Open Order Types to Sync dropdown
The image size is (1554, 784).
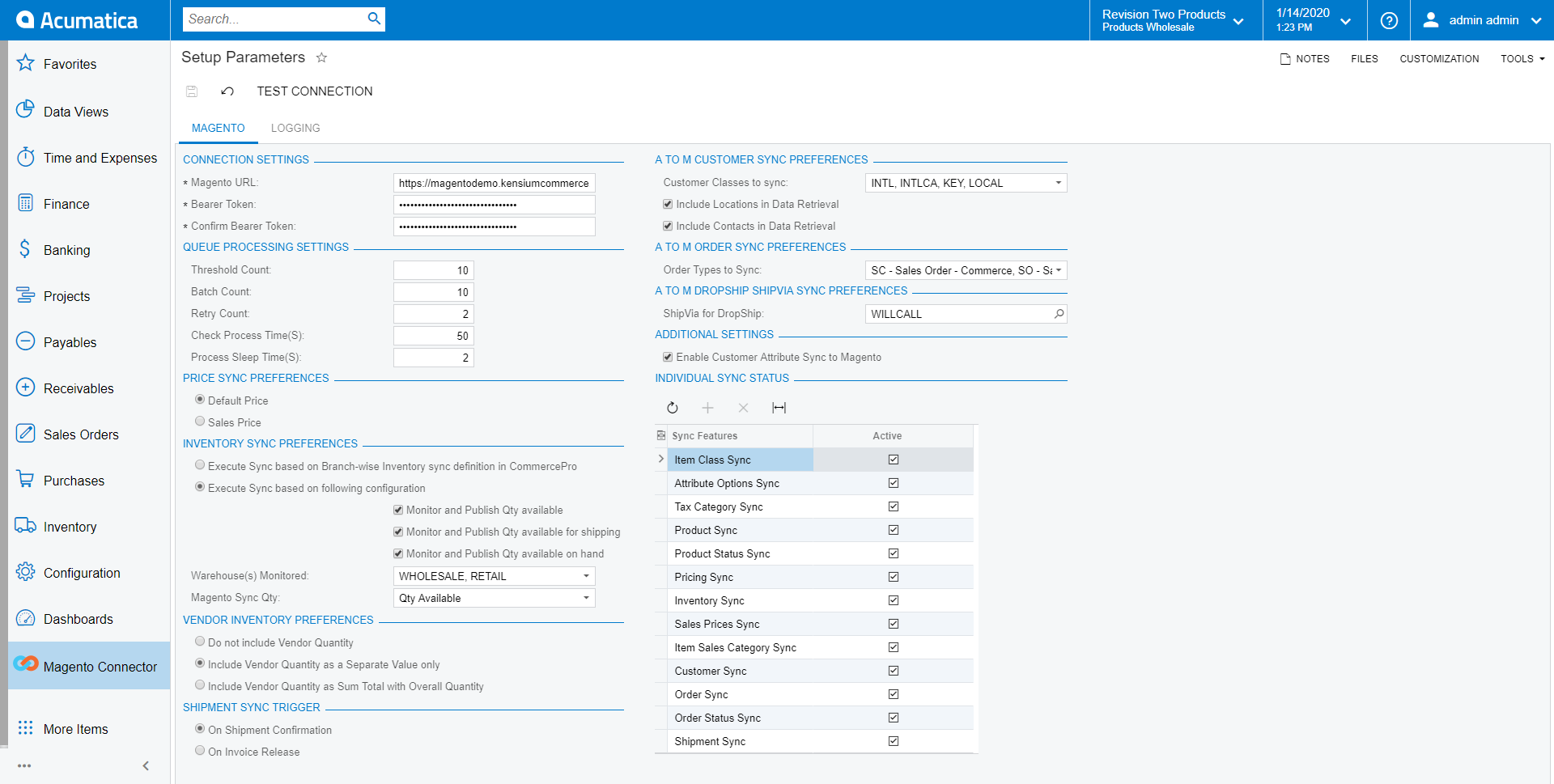click(x=1058, y=270)
